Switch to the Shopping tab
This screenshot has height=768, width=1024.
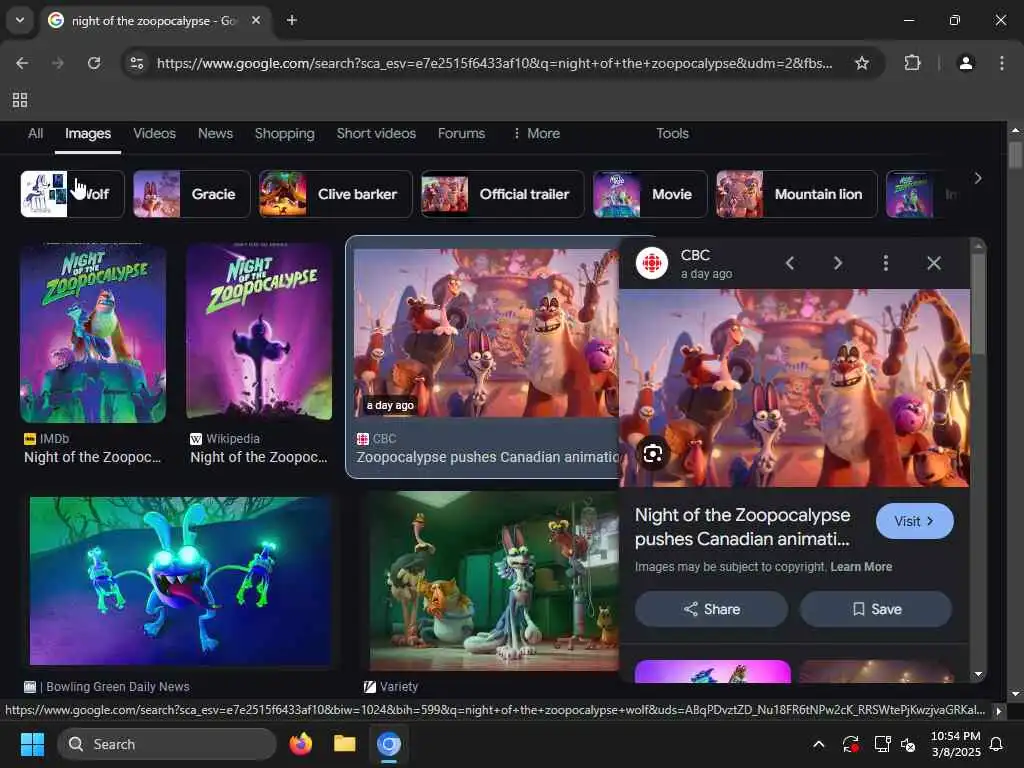(285, 133)
